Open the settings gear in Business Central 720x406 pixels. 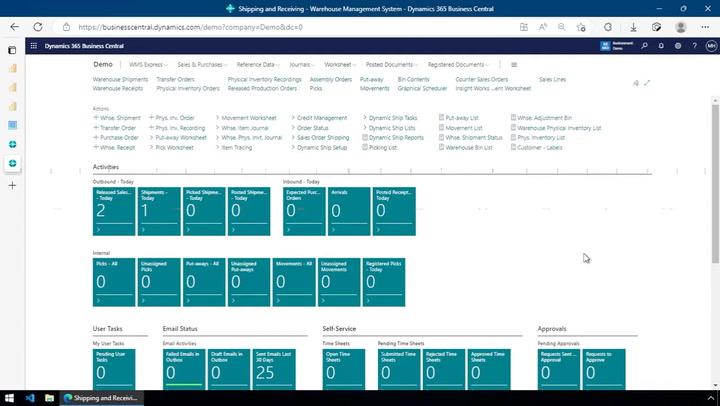[678, 46]
